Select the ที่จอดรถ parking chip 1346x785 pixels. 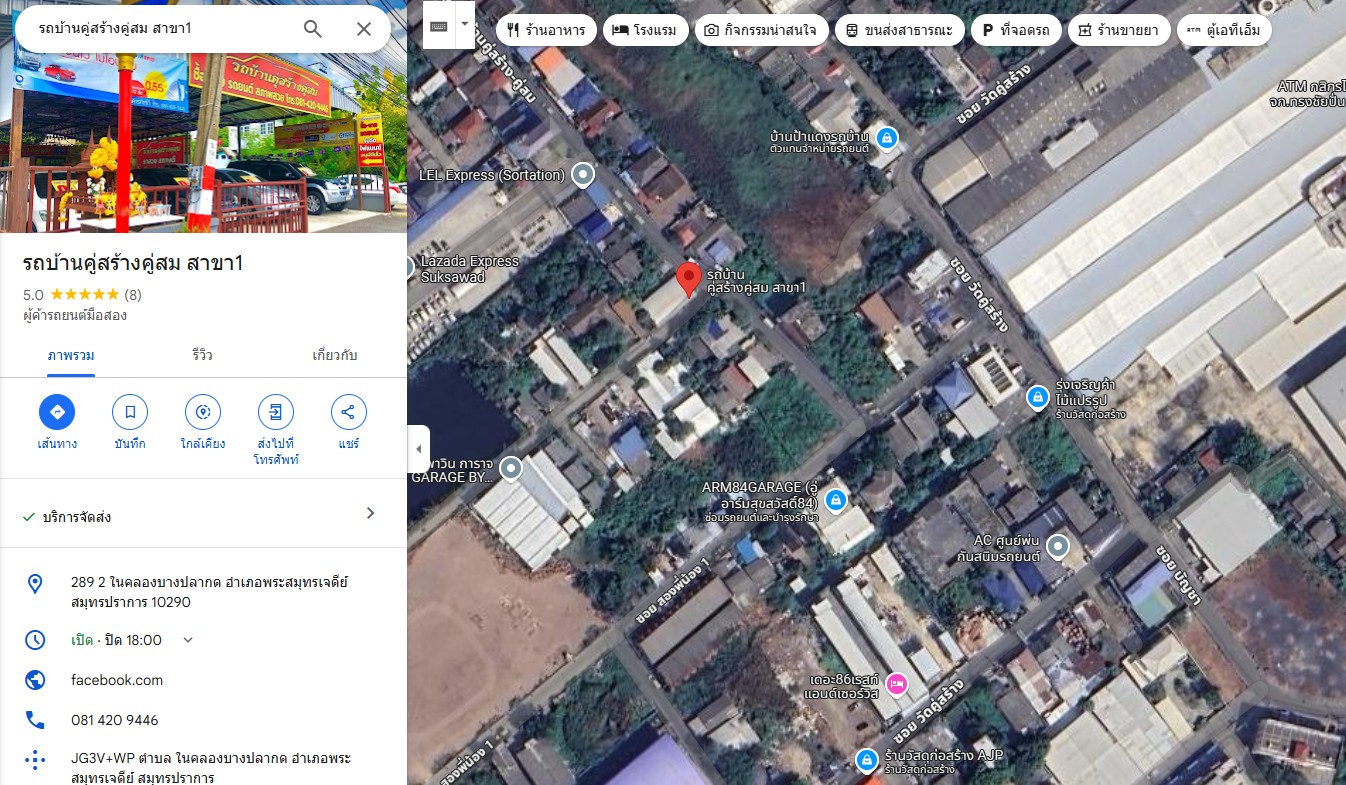coord(1016,30)
